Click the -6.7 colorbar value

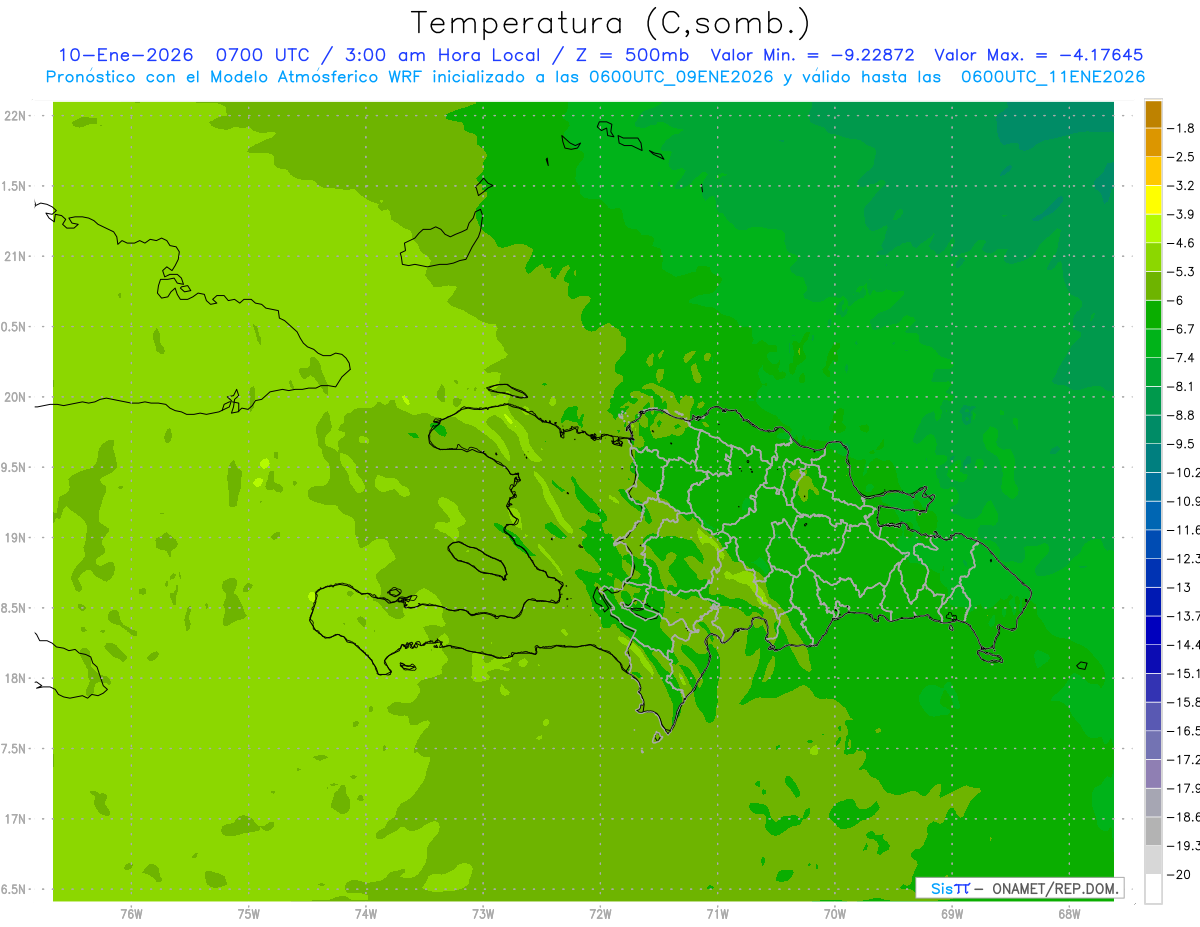pos(1182,329)
